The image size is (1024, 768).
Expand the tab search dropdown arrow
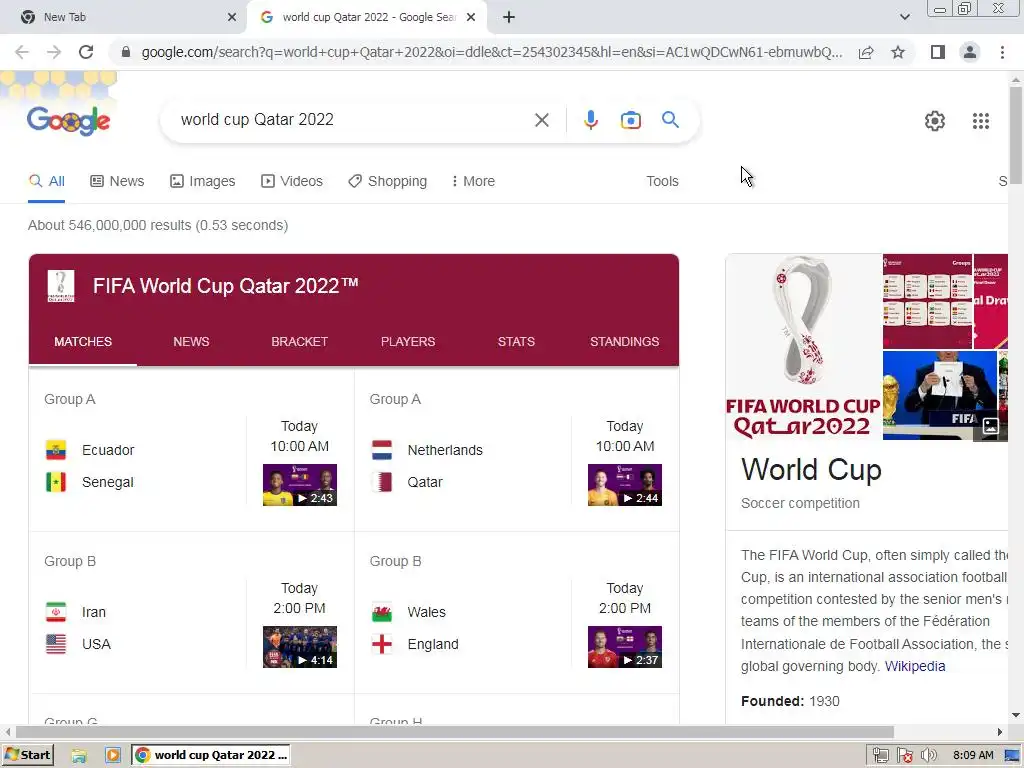point(904,18)
